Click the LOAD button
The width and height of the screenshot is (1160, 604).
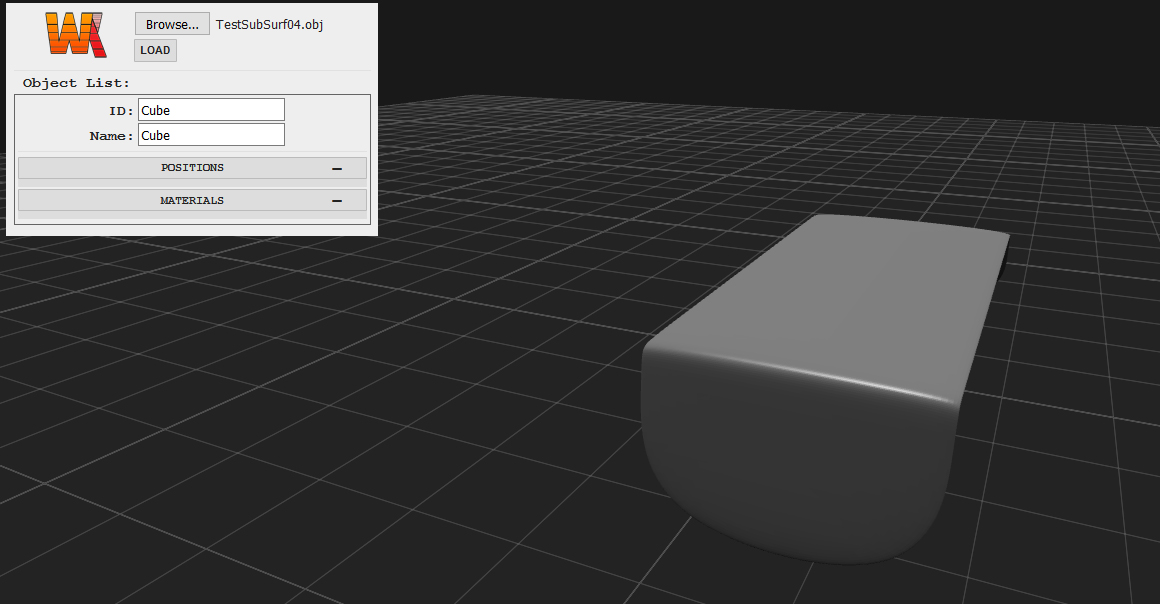(x=155, y=50)
